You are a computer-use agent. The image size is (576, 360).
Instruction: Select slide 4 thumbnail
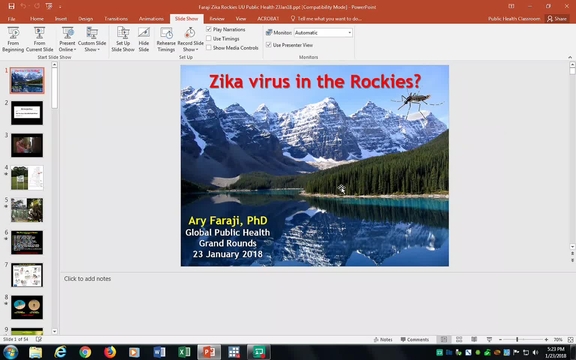(27, 178)
